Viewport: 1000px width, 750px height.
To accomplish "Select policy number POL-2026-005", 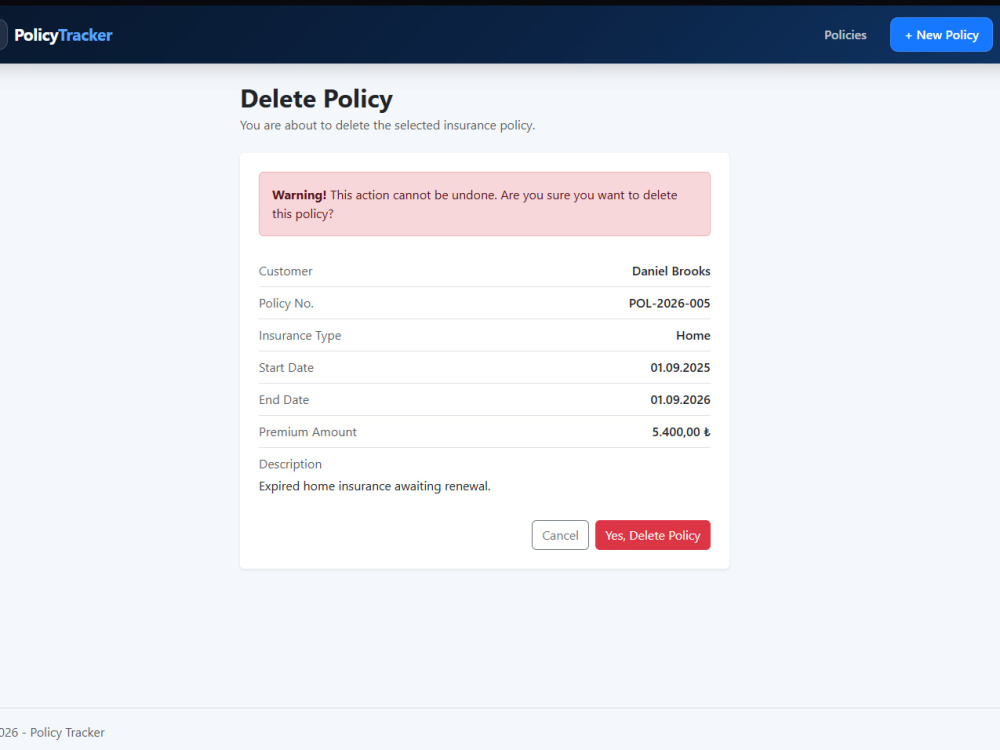I will tap(670, 304).
